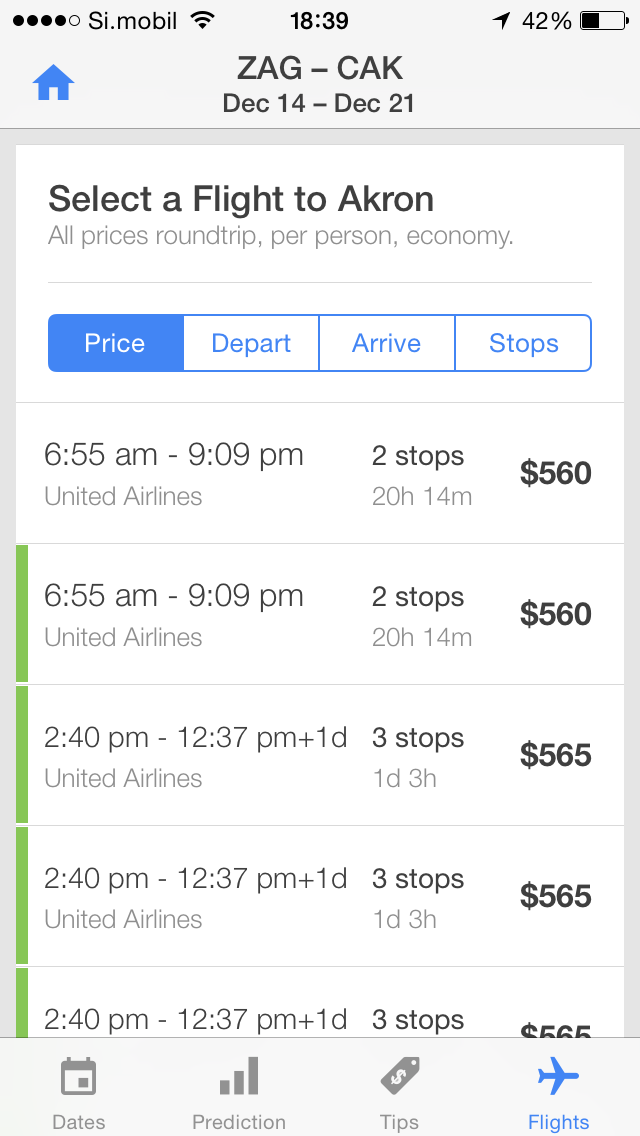
Task: Tap the blue home icon
Action: point(53,83)
